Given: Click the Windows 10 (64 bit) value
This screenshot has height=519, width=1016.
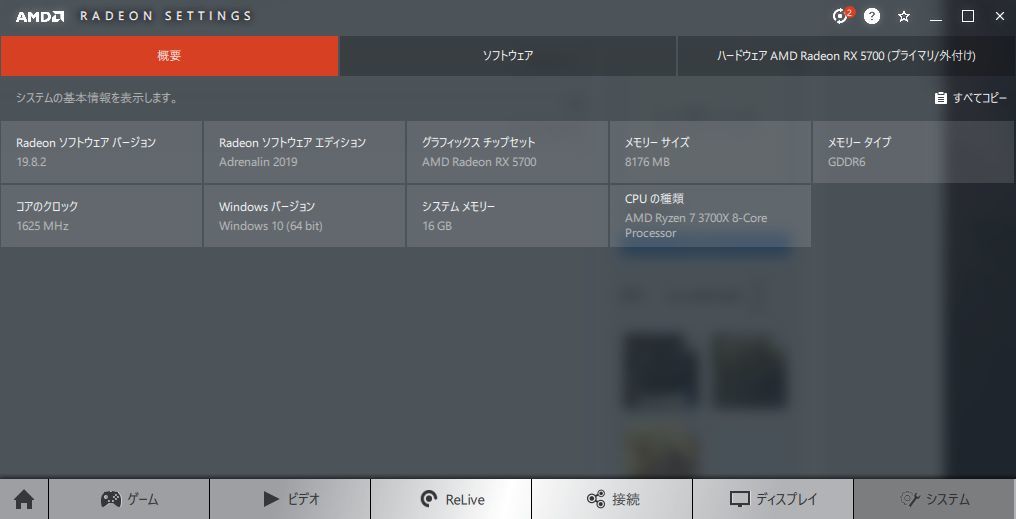Looking at the screenshot, I should pos(271,226).
